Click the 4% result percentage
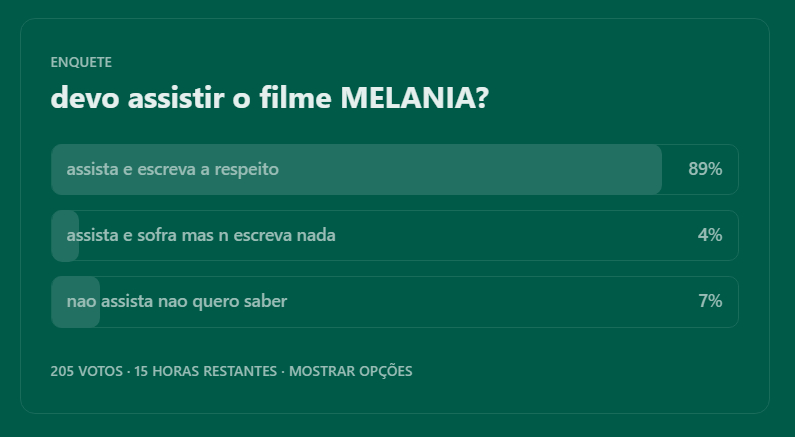This screenshot has width=795, height=437. [710, 236]
